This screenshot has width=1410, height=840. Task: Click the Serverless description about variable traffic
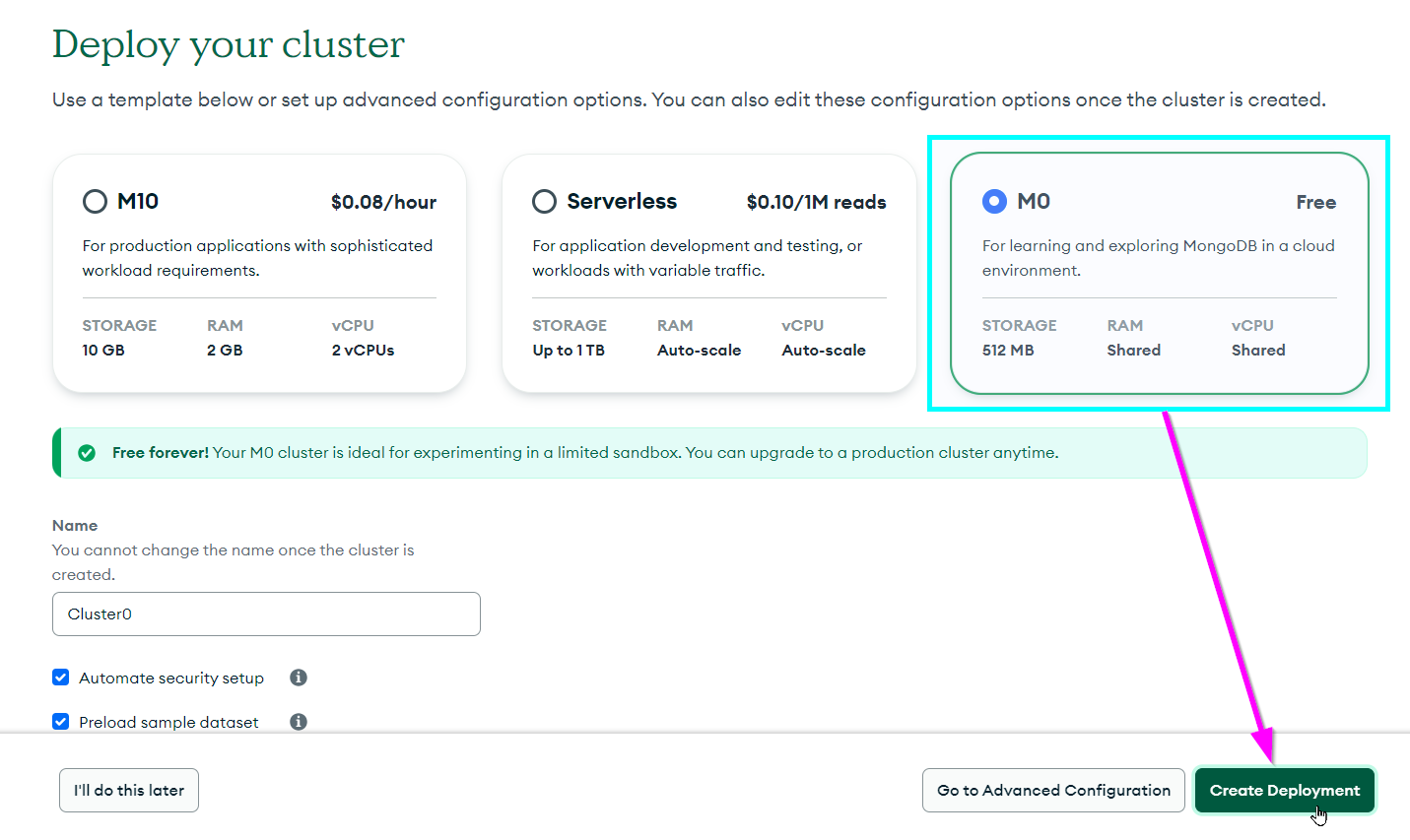pyautogui.click(x=698, y=258)
